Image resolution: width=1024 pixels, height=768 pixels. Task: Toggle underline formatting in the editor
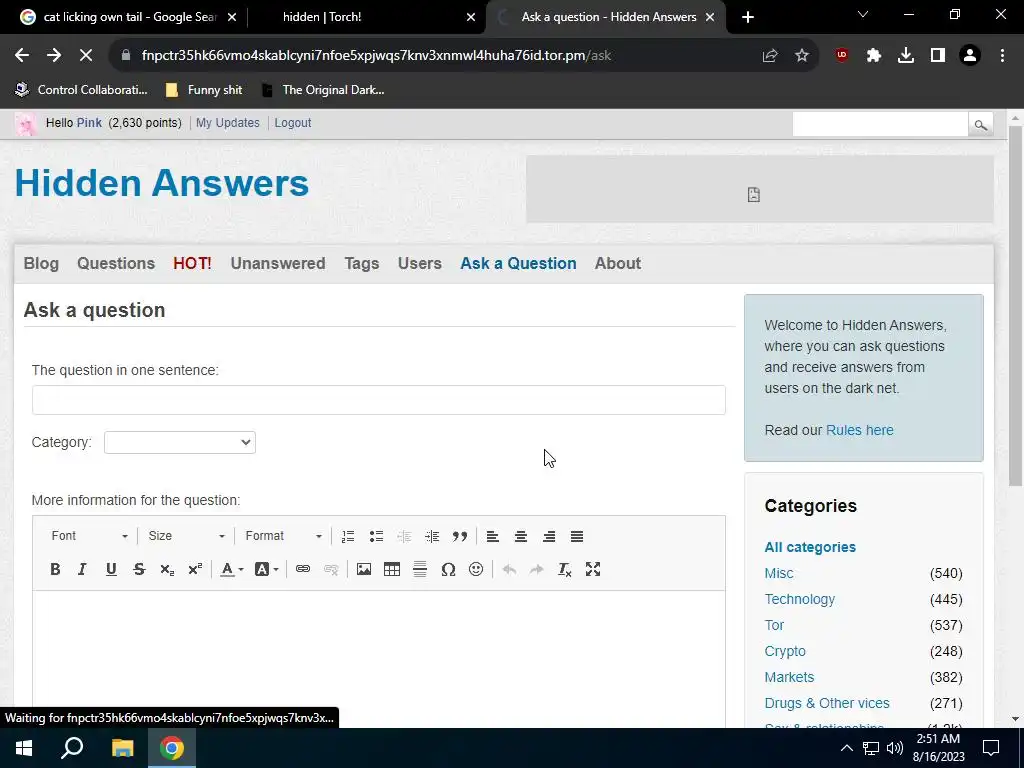click(x=111, y=569)
